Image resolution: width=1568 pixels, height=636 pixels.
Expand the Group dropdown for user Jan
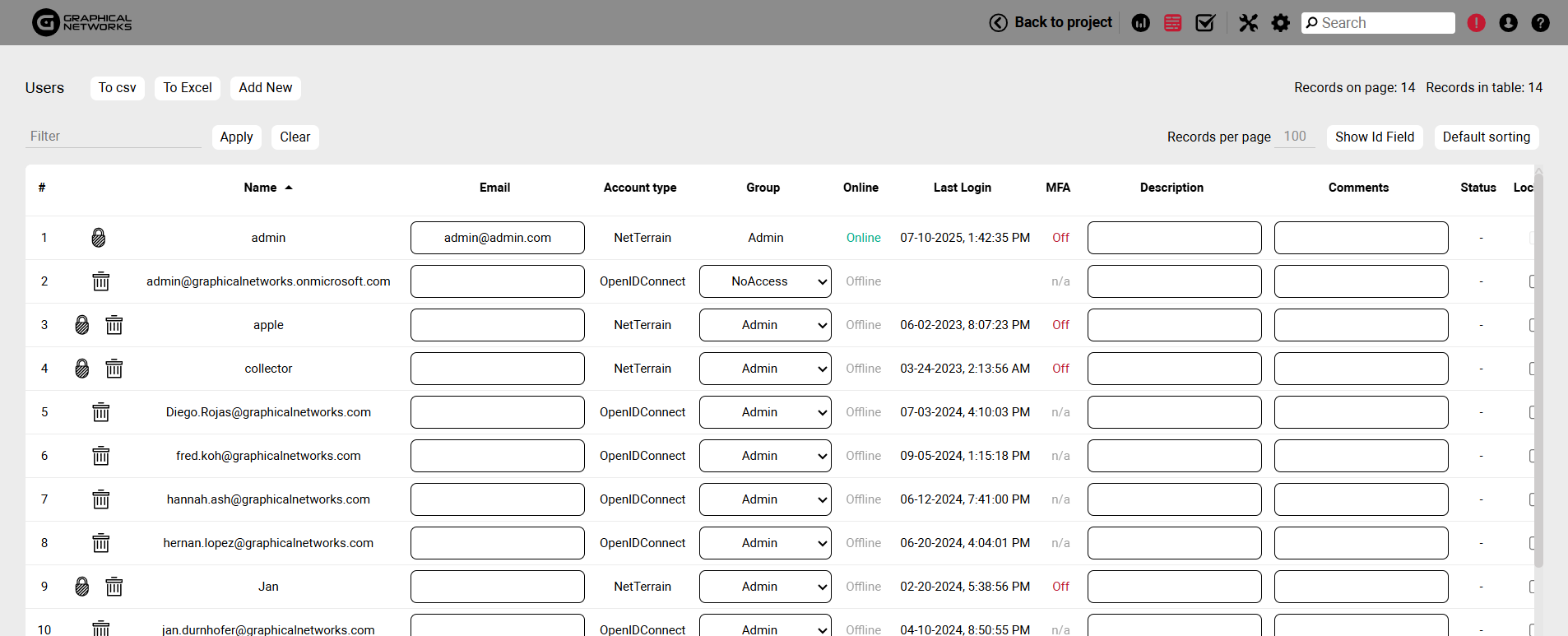pyautogui.click(x=765, y=587)
